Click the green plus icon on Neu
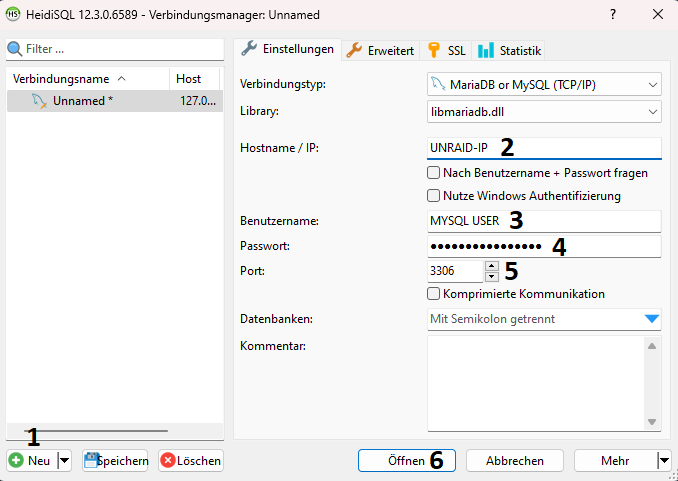 pyautogui.click(x=16, y=460)
